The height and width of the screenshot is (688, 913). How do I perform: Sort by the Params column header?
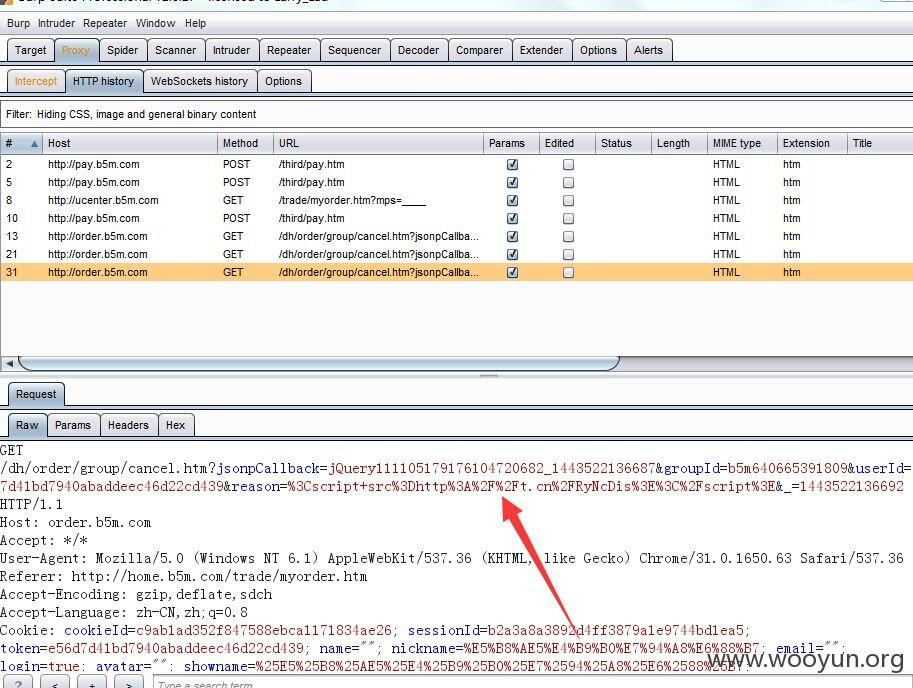click(511, 143)
